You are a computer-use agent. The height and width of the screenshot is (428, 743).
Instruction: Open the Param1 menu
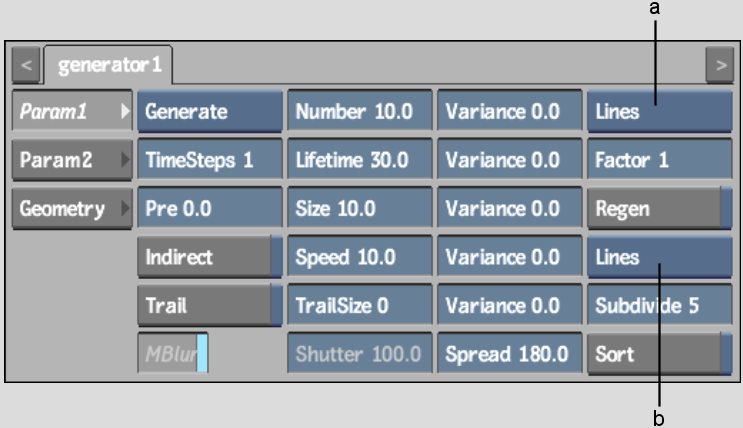[72, 111]
